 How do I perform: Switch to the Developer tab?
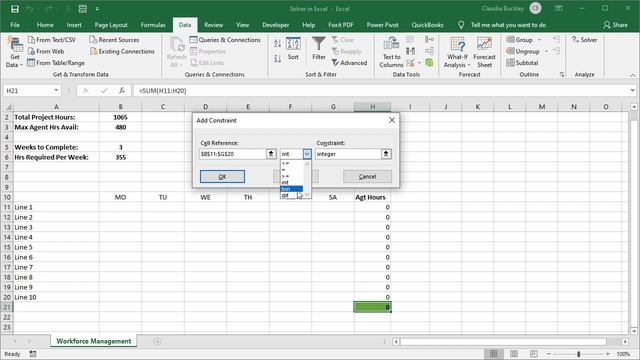(x=276, y=25)
